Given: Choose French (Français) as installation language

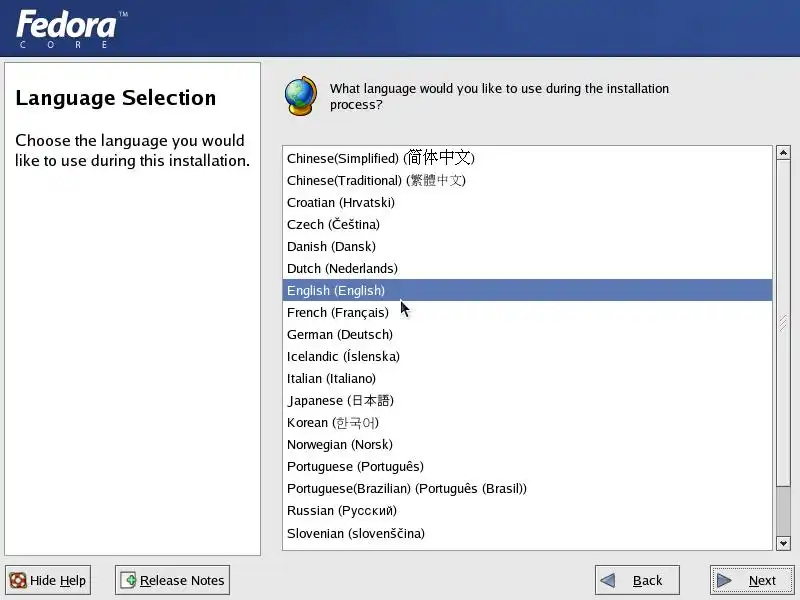Looking at the screenshot, I should tap(527, 312).
